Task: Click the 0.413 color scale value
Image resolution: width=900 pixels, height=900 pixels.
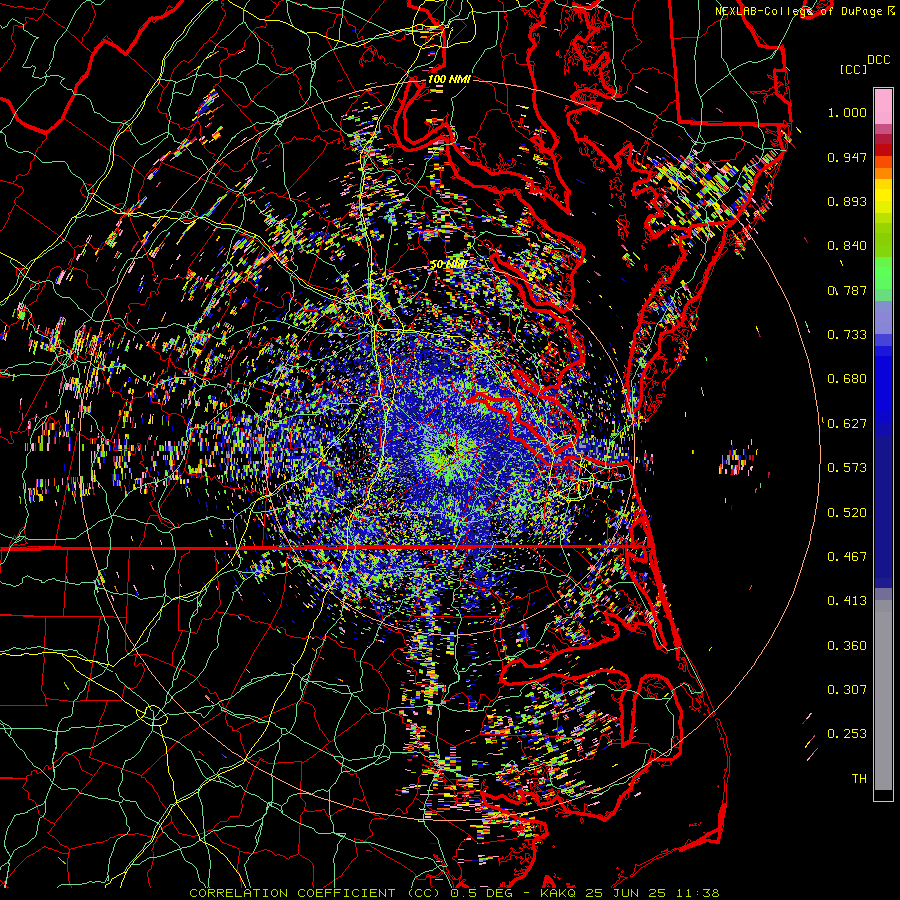Action: coord(847,601)
